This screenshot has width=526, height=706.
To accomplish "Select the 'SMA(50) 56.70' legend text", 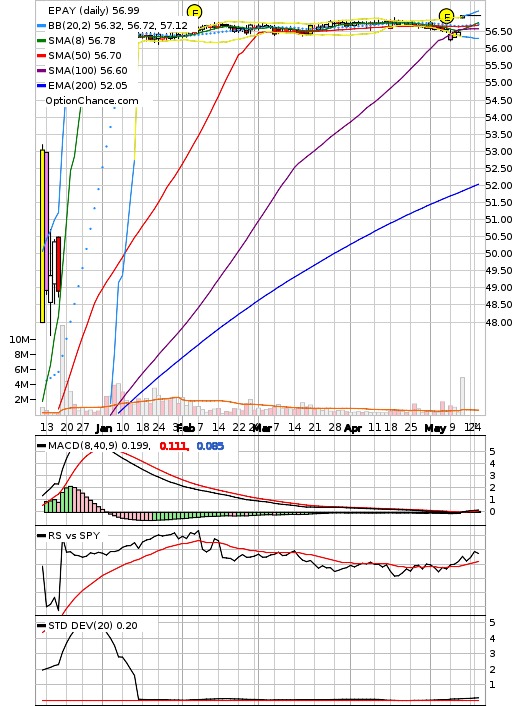I will (x=85, y=55).
